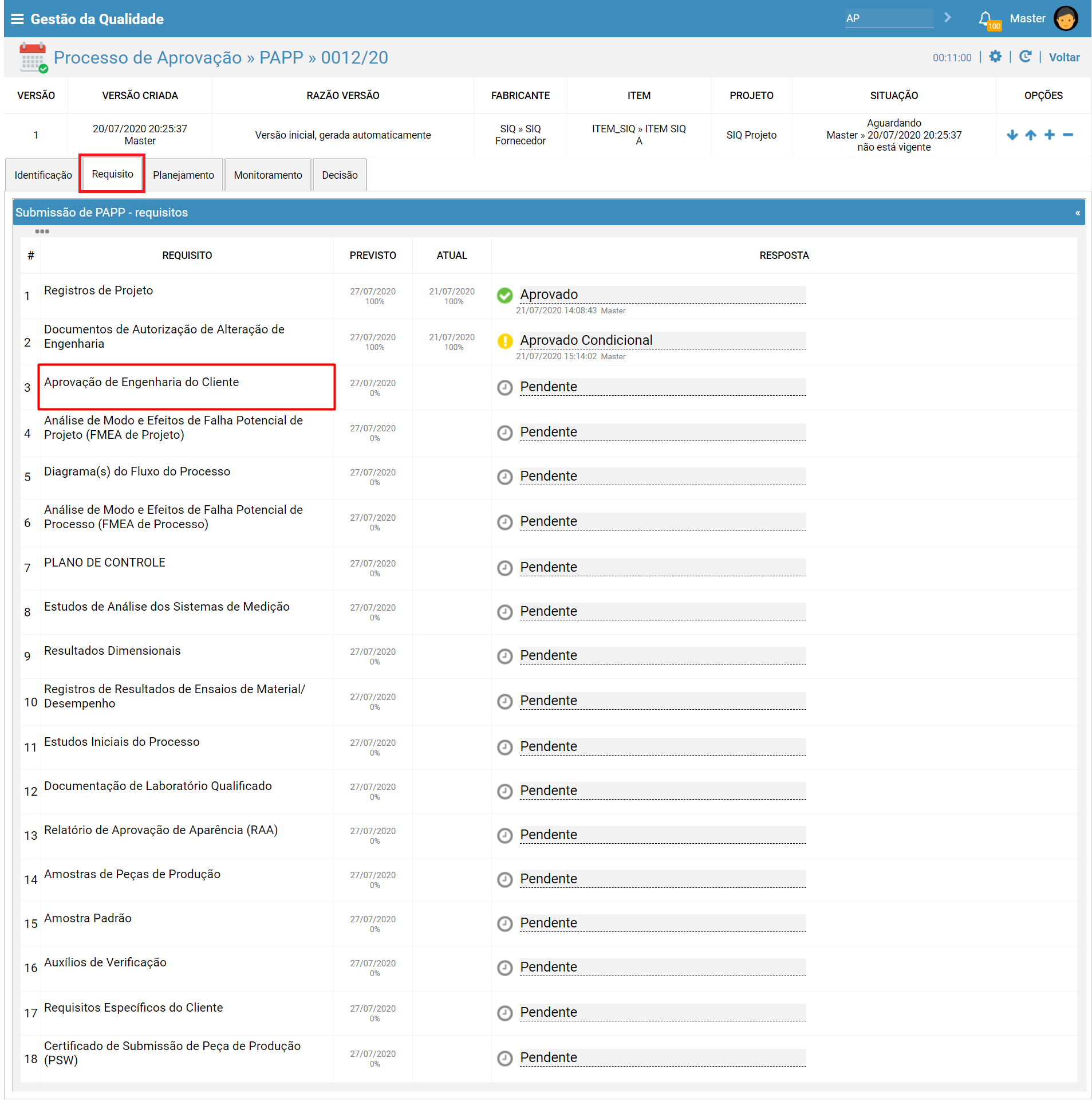The width and height of the screenshot is (1092, 1101).
Task: Click clock icon for PSW certificate row
Action: [504, 1058]
